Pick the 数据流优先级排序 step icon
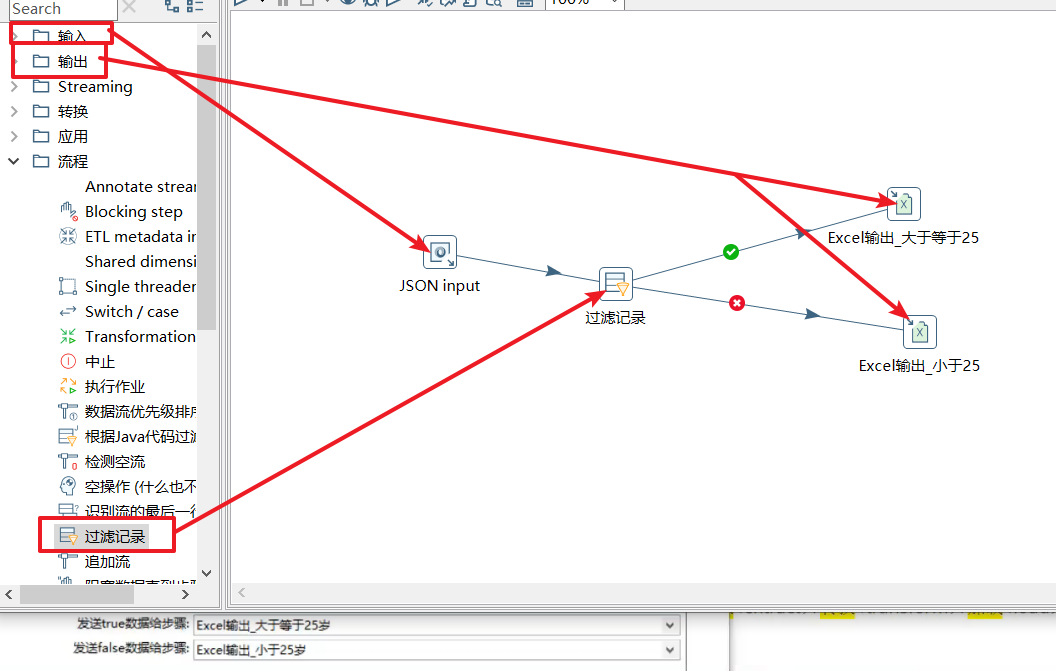The image size is (1056, 671). tap(68, 411)
